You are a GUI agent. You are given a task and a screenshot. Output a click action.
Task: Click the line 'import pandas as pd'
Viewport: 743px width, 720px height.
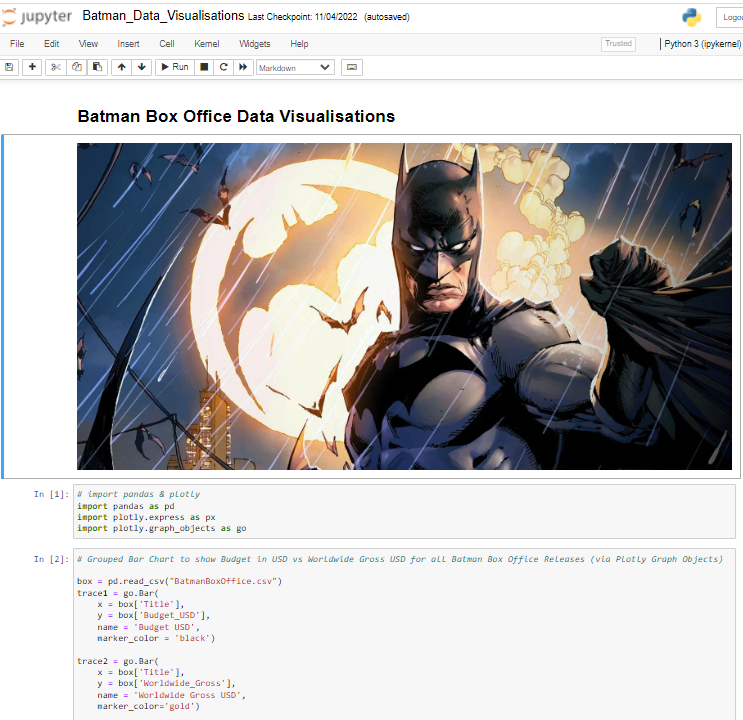coord(126,506)
